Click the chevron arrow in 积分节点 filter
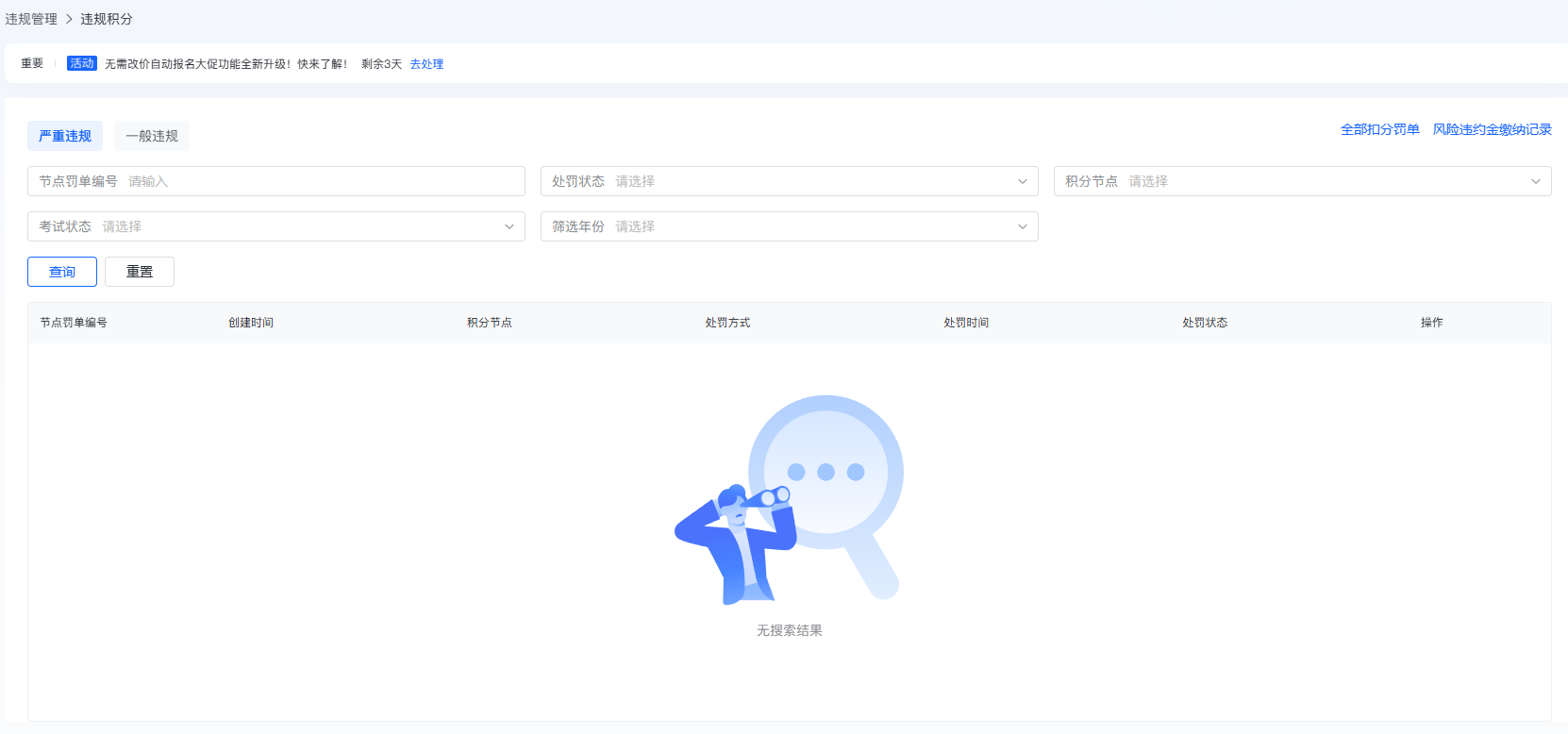This screenshot has height=734, width=1568. (x=1535, y=181)
